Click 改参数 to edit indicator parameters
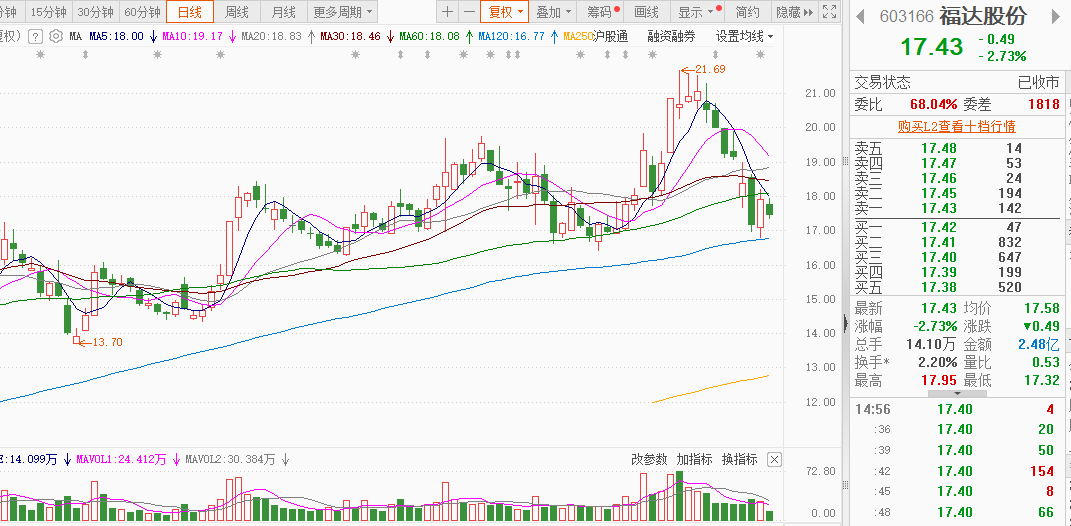The image size is (1071, 526). [648, 460]
